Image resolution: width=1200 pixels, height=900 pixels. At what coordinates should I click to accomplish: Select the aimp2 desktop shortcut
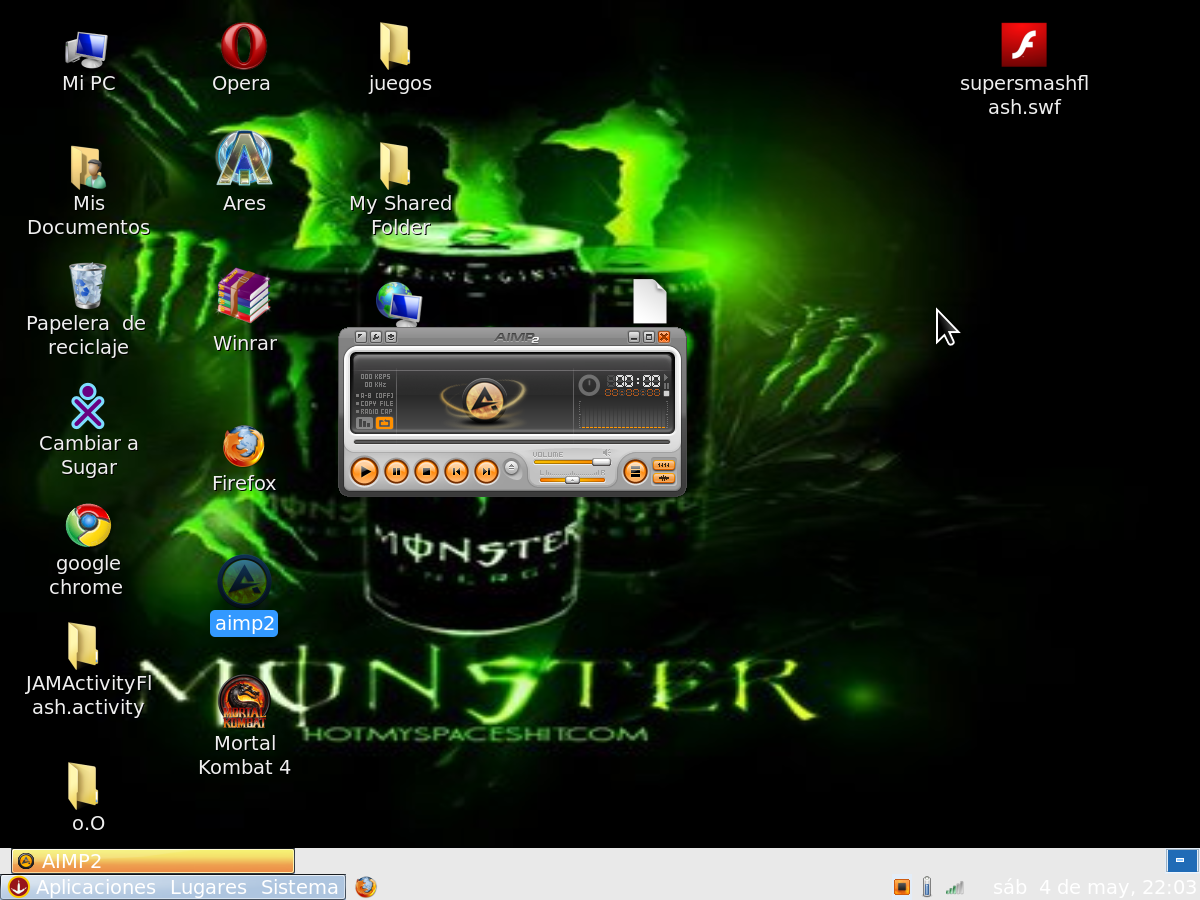(244, 596)
